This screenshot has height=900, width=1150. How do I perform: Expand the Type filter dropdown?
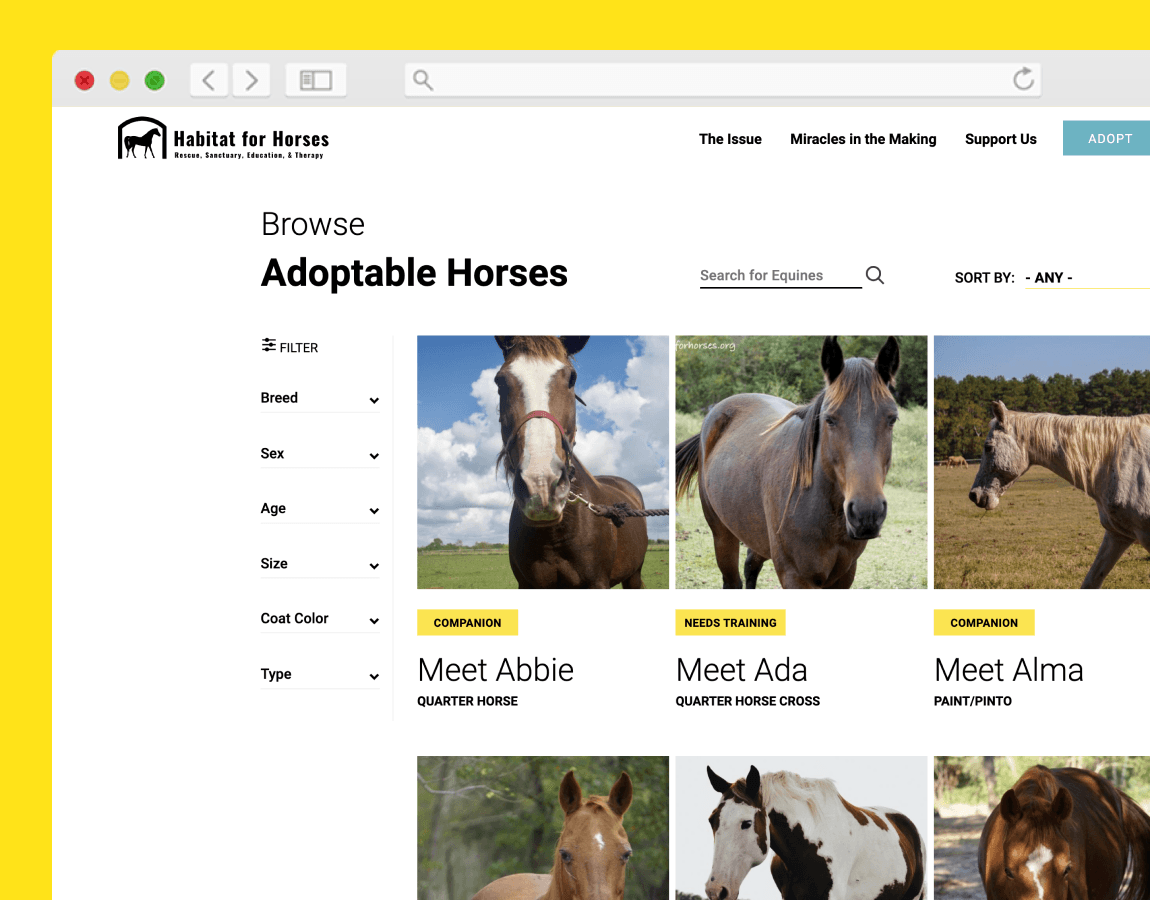[320, 675]
